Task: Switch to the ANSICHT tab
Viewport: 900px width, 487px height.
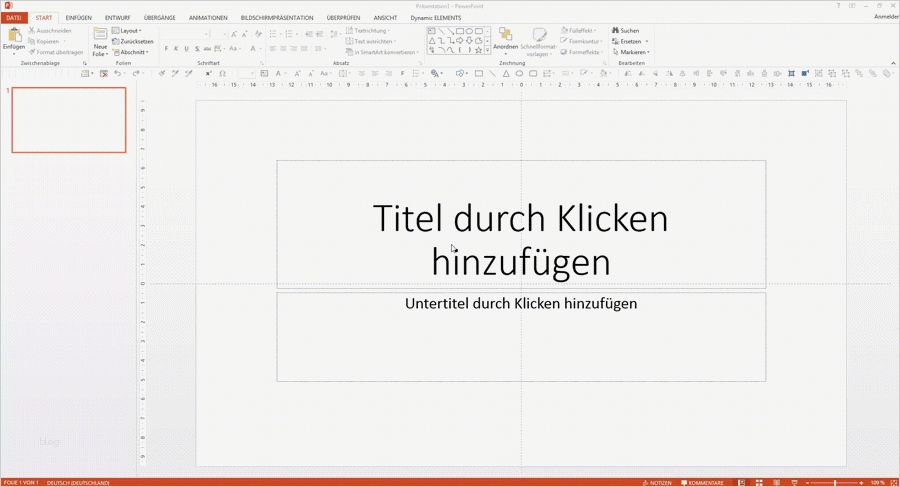Action: 385,18
